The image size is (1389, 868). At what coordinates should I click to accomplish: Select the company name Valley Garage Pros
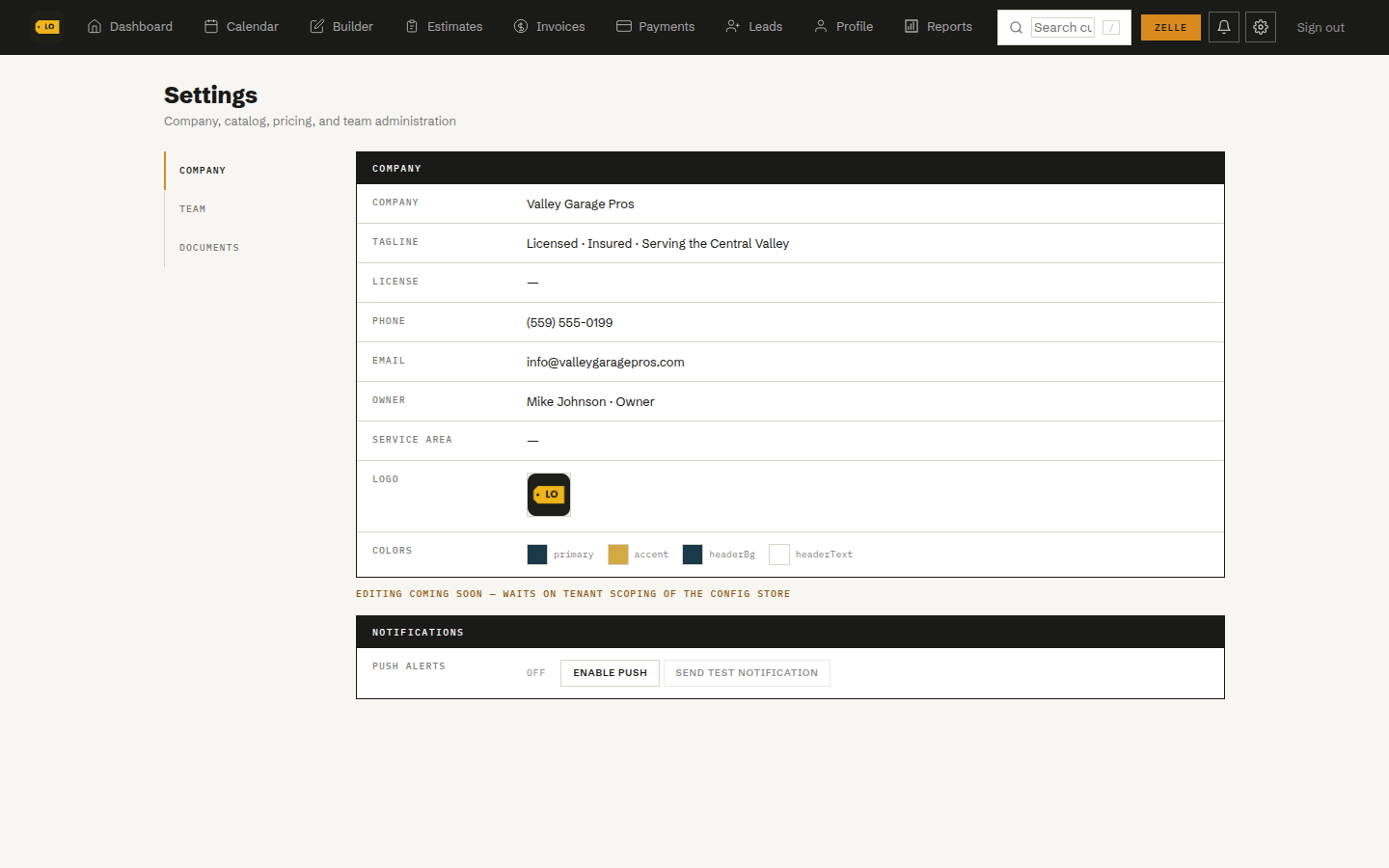[x=581, y=204]
